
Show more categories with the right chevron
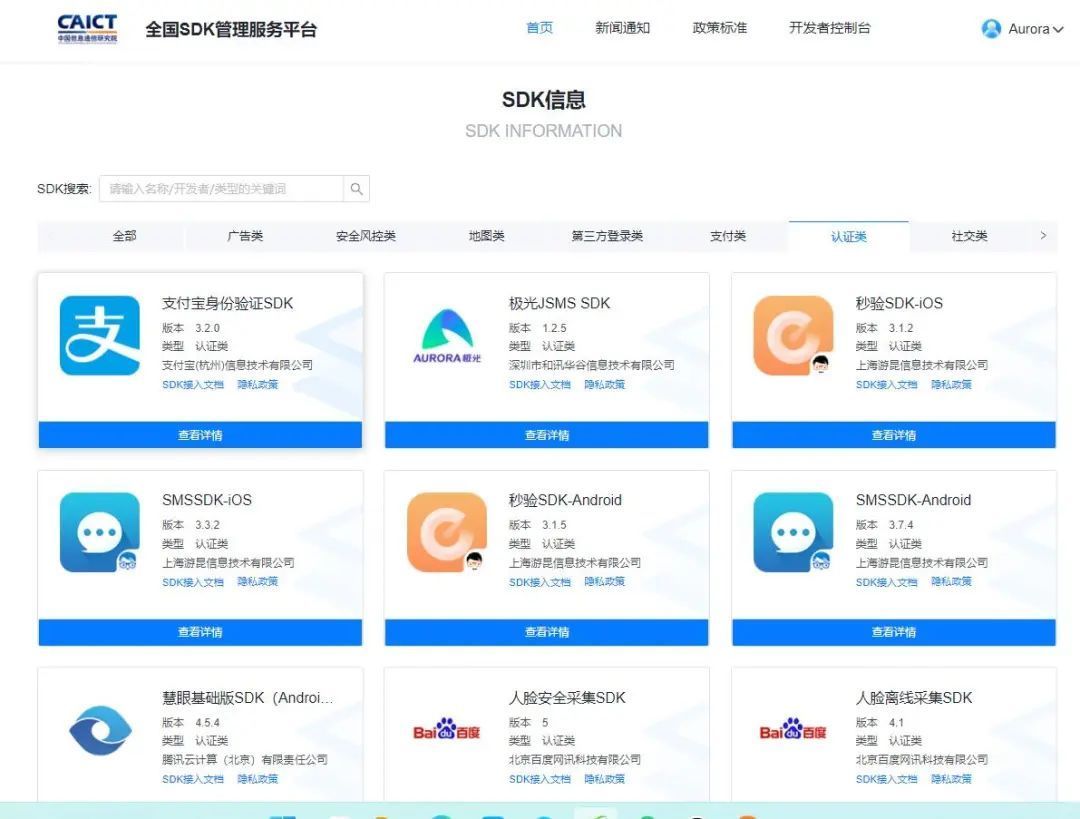coord(1043,236)
